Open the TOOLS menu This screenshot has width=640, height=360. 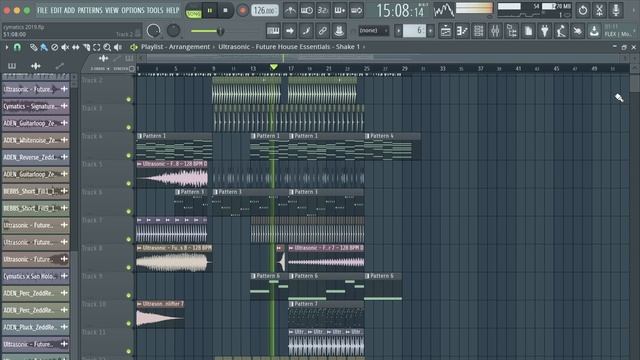tap(155, 10)
